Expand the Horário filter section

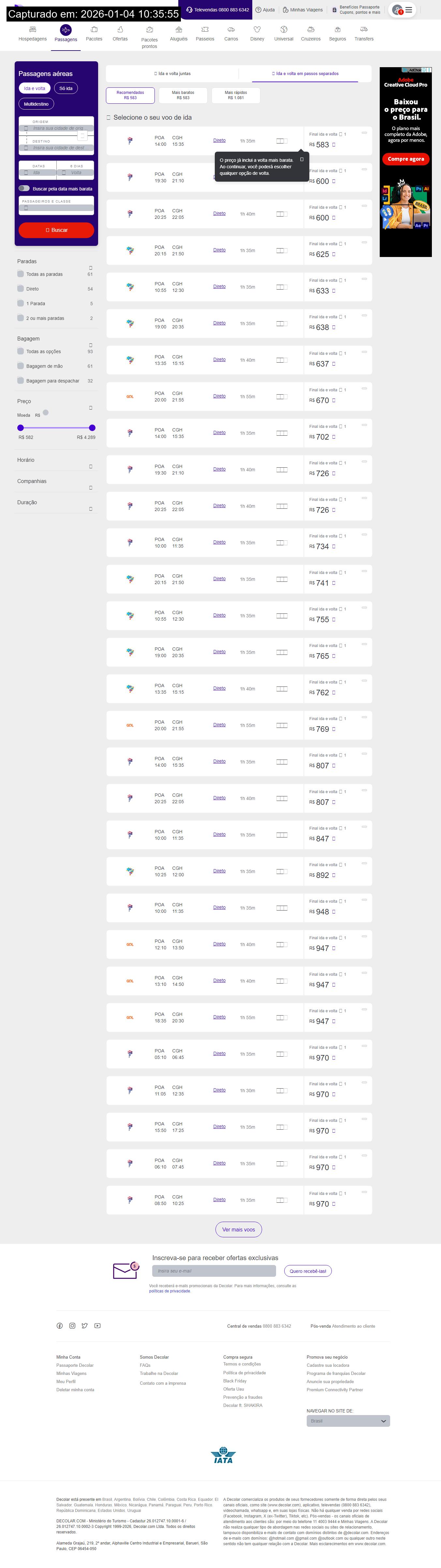[91, 466]
